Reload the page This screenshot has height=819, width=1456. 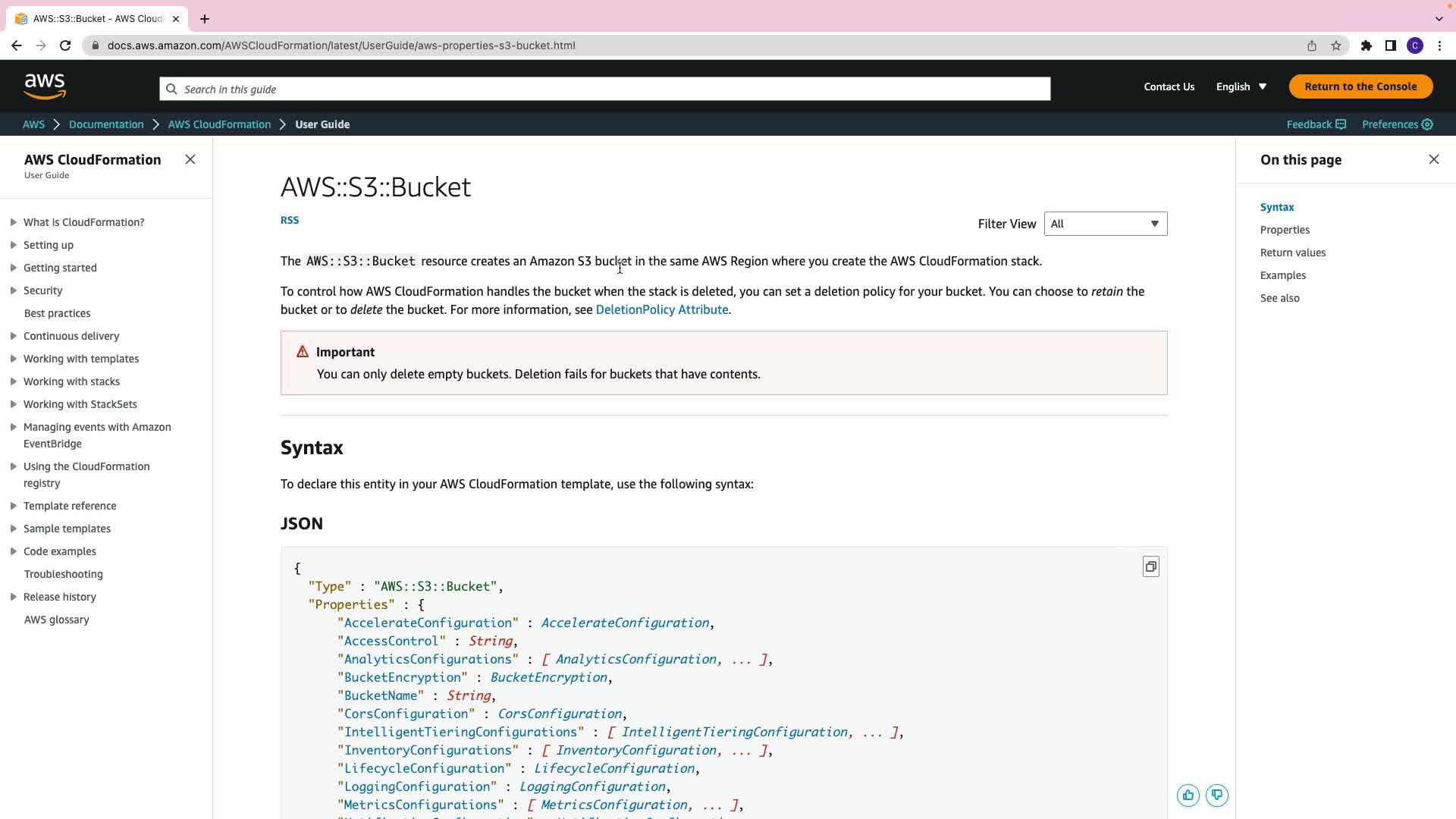click(65, 45)
